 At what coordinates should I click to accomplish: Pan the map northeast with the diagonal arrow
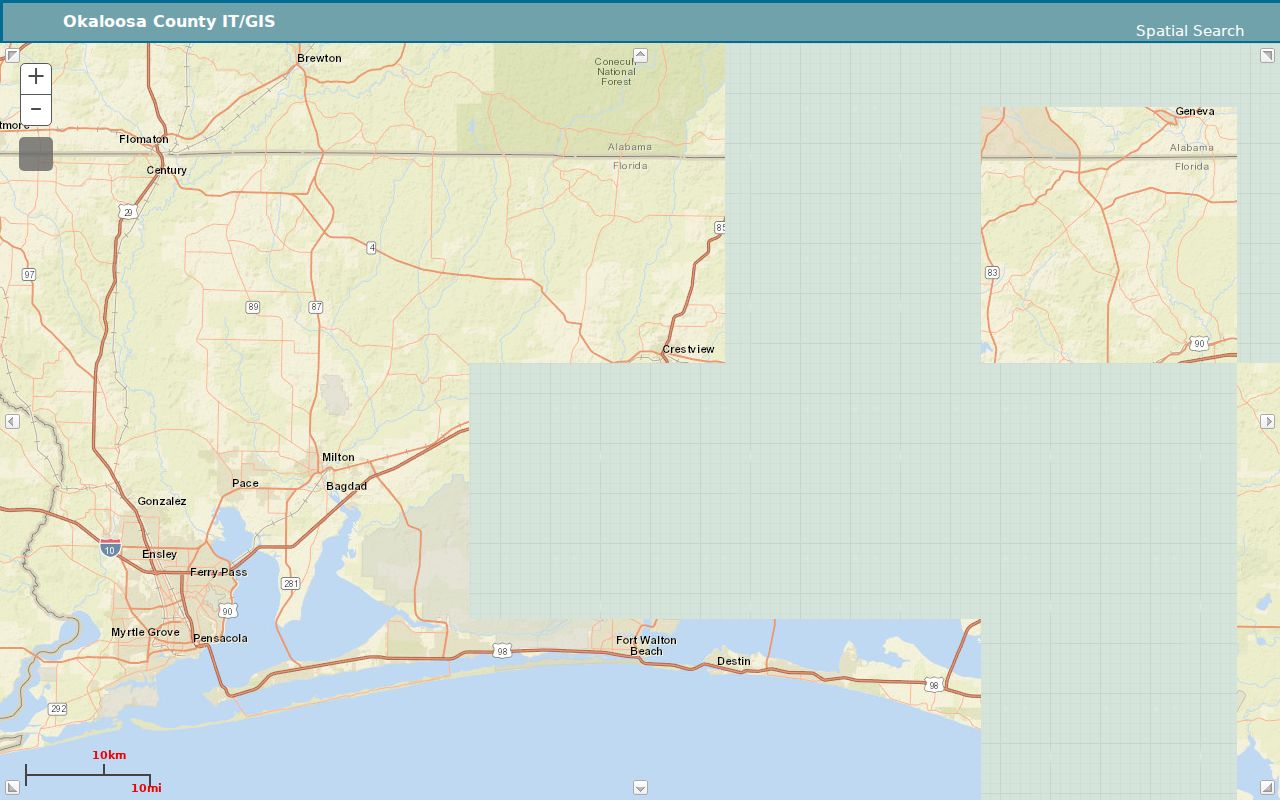(1267, 55)
